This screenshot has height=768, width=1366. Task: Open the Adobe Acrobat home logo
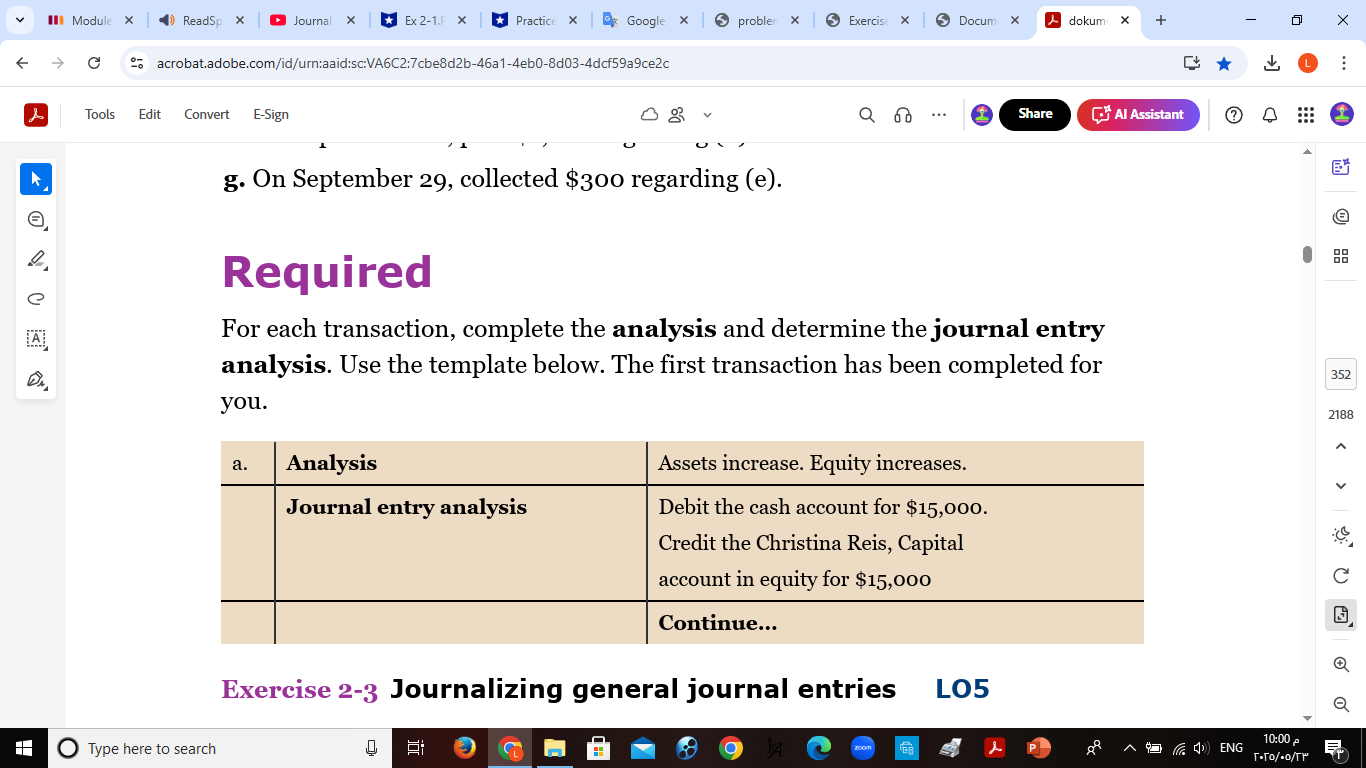coord(36,115)
